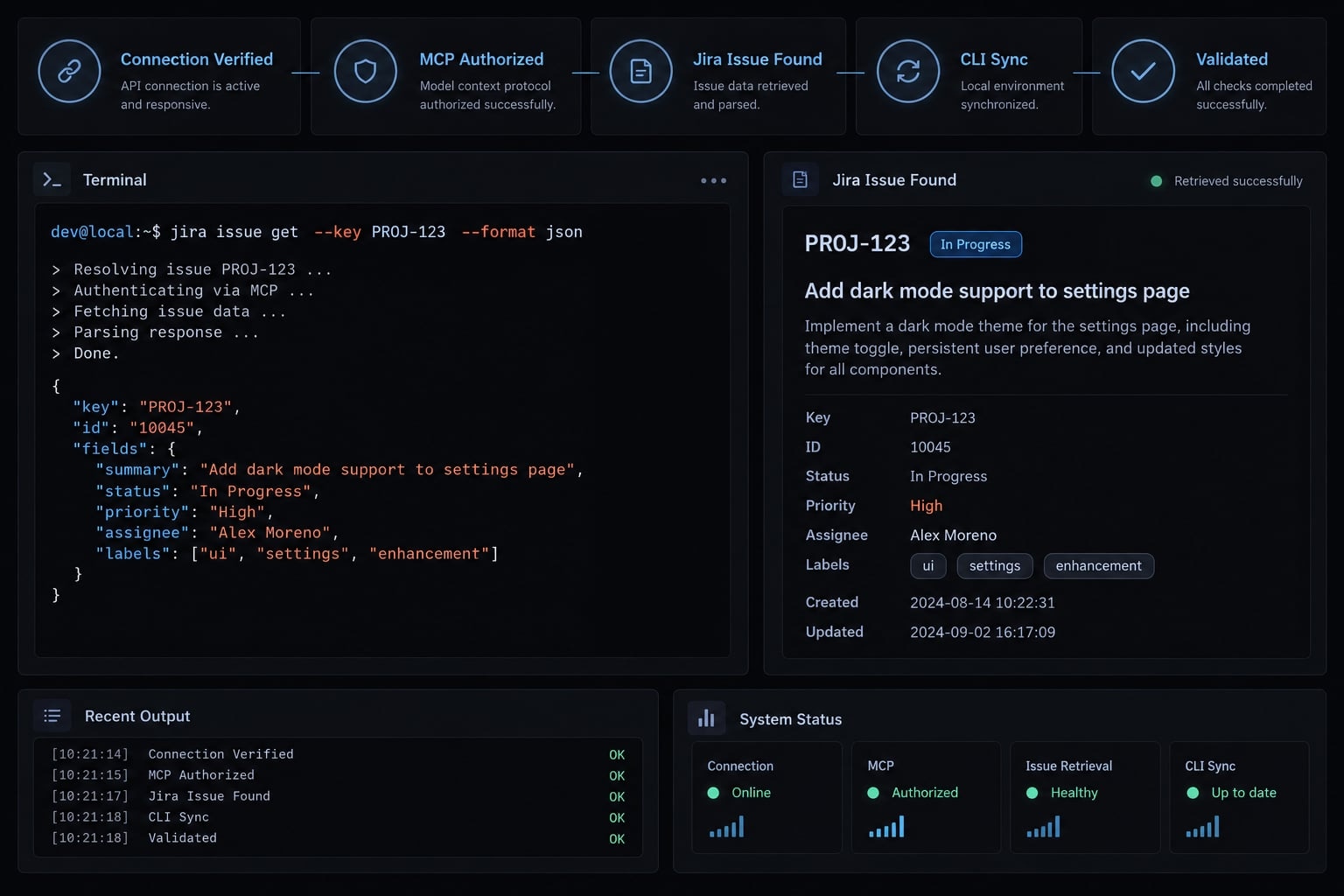Click the Up to date status text
The image size is (1344, 896).
(1243, 793)
